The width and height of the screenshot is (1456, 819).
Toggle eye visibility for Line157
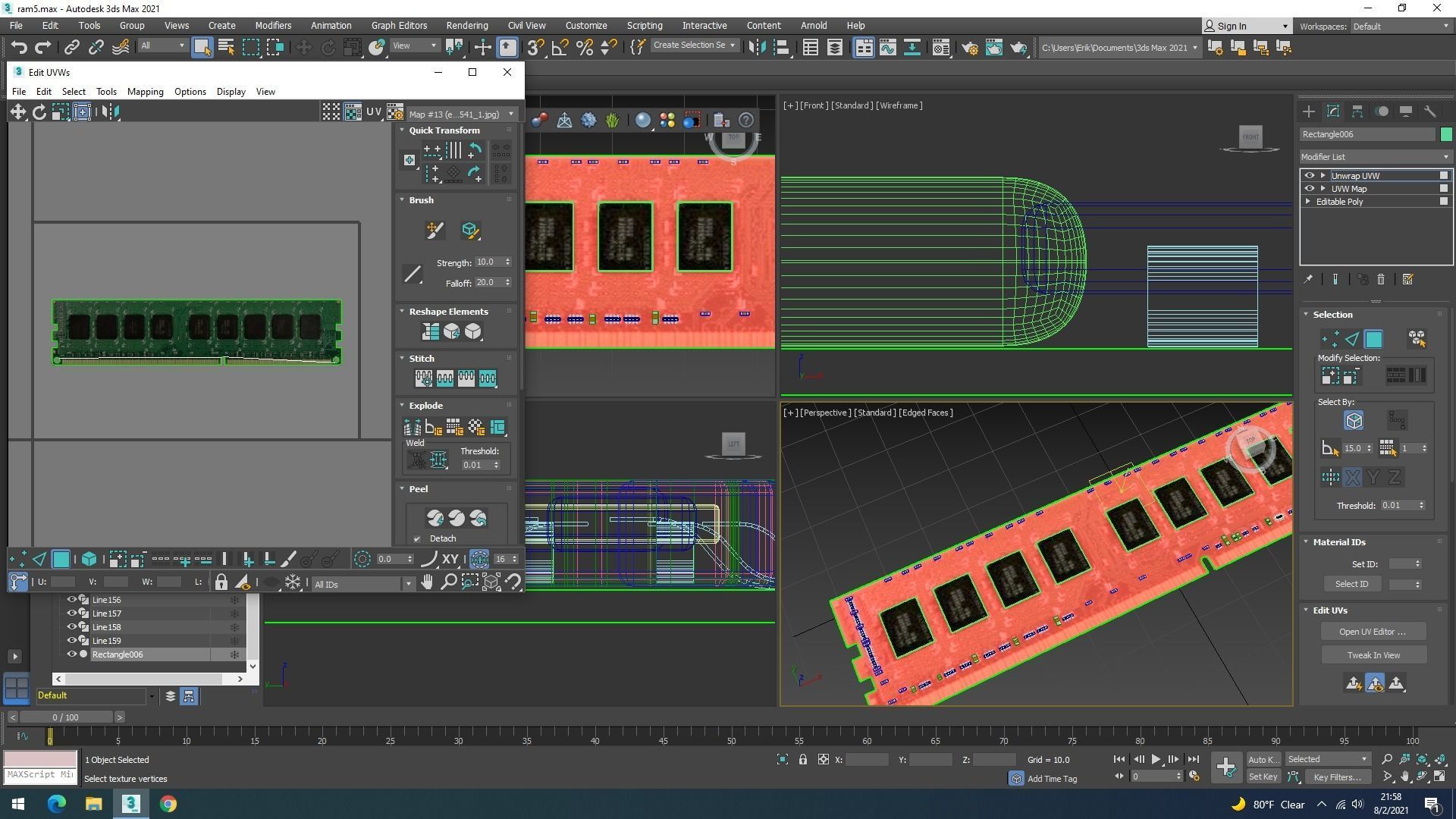click(72, 613)
